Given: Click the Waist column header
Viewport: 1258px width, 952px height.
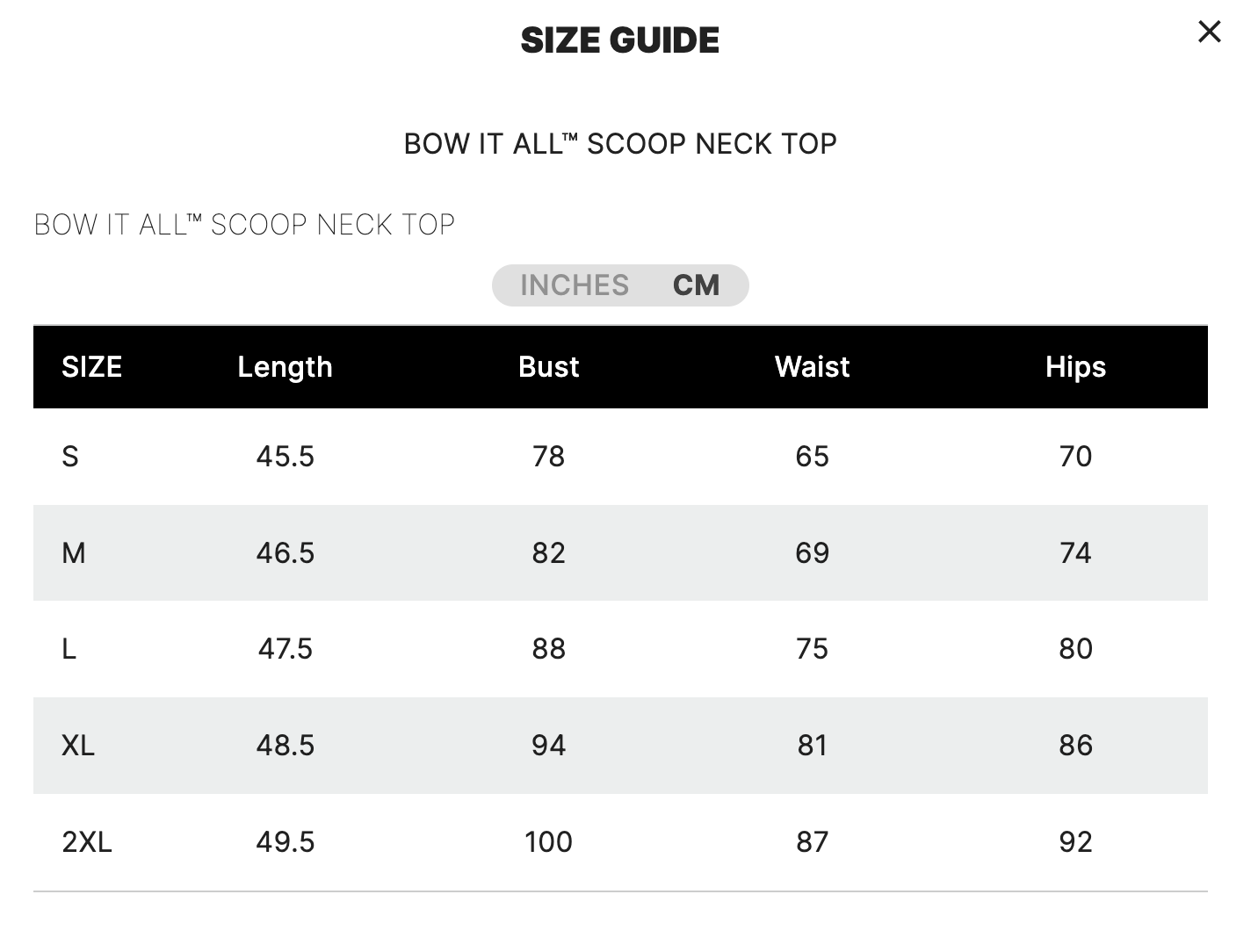Looking at the screenshot, I should (812, 367).
